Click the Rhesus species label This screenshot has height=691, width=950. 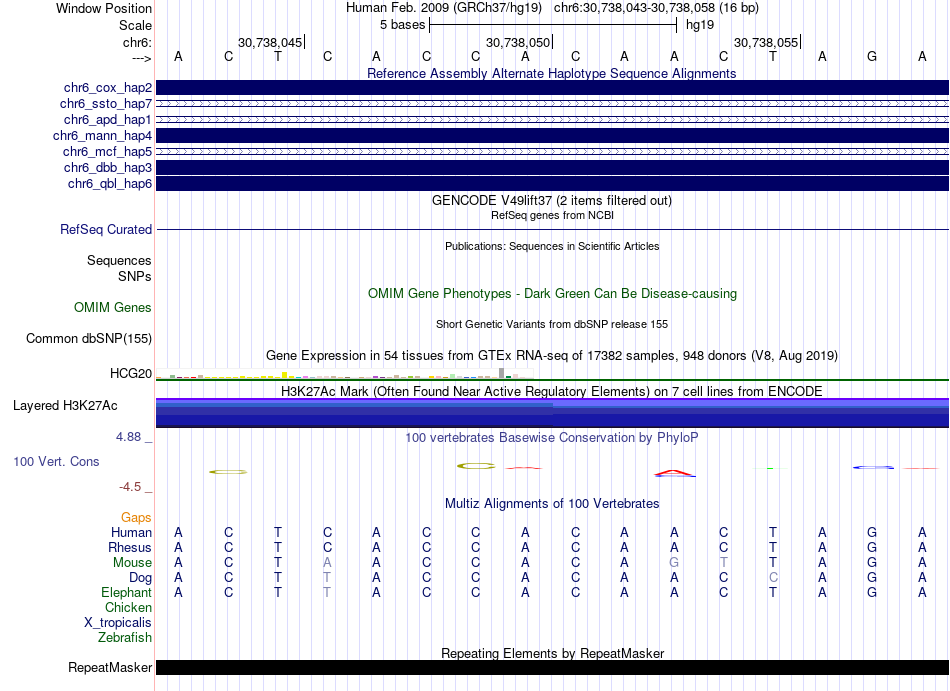[130, 547]
